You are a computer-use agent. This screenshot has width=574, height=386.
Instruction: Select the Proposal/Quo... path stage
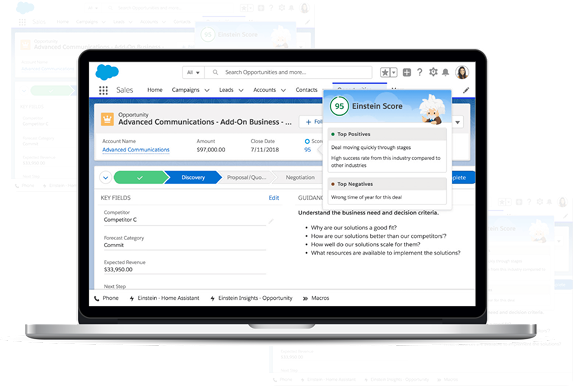pos(246,178)
